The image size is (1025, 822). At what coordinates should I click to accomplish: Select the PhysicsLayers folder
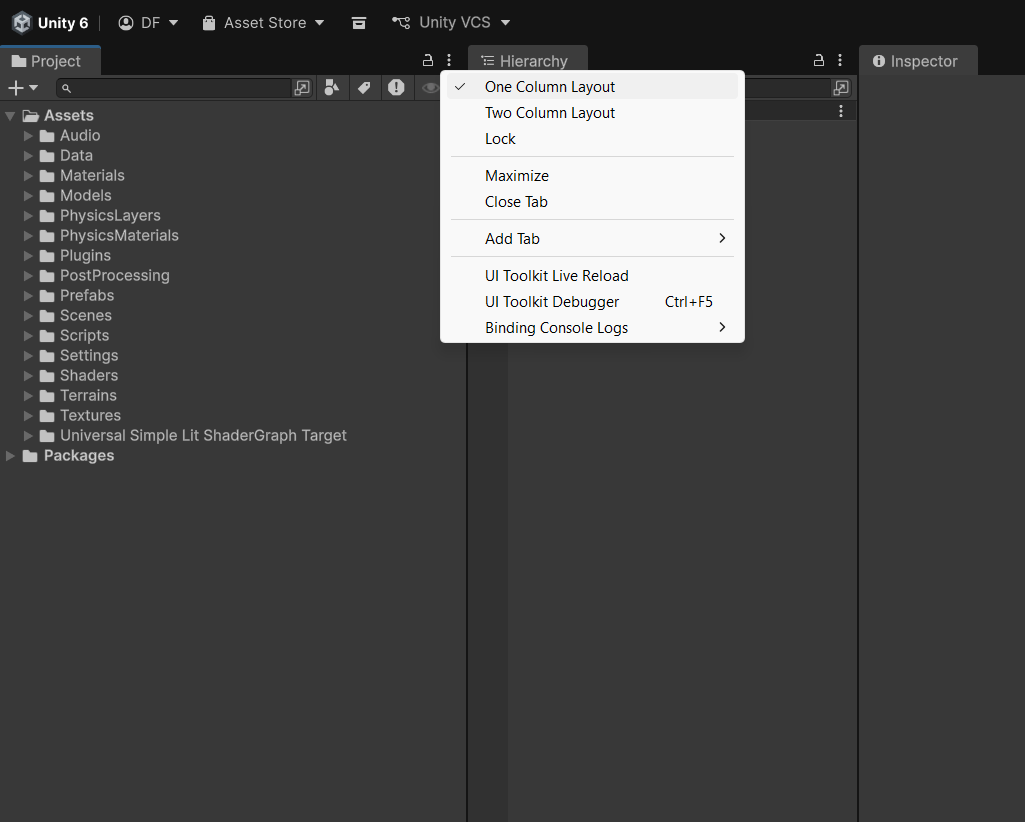[x=110, y=216]
